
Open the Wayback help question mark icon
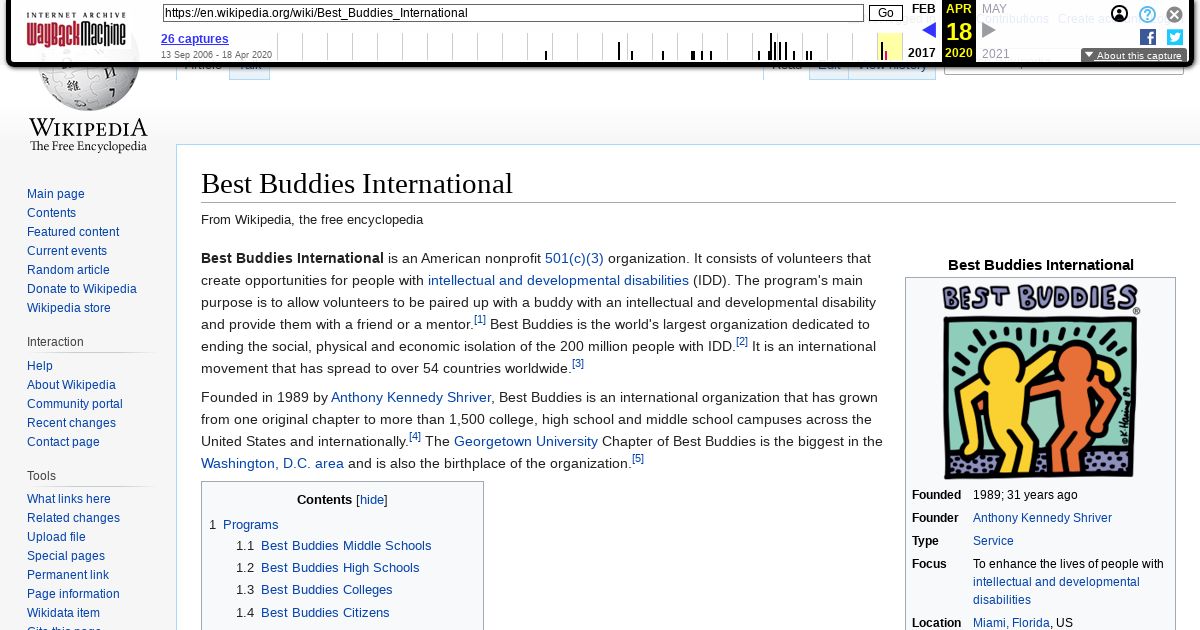pyautogui.click(x=1148, y=14)
